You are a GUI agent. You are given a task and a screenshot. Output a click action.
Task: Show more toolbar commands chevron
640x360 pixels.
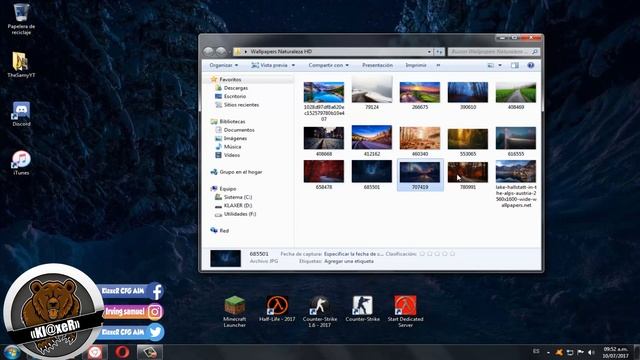coord(438,65)
